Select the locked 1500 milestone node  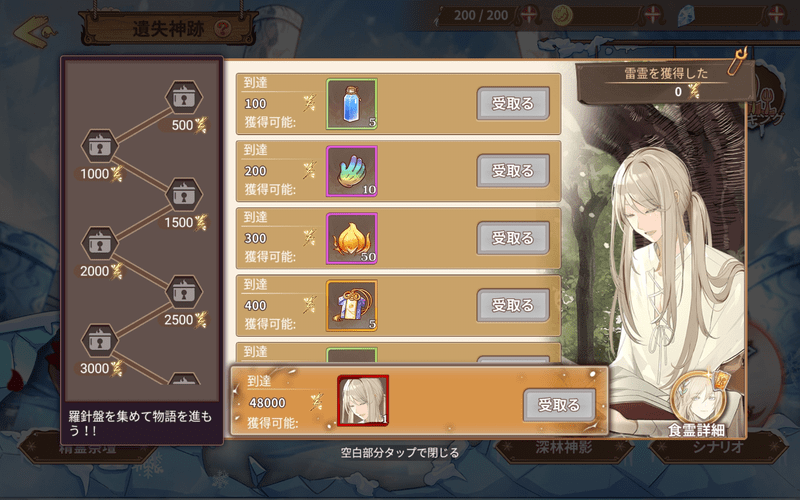click(x=184, y=194)
